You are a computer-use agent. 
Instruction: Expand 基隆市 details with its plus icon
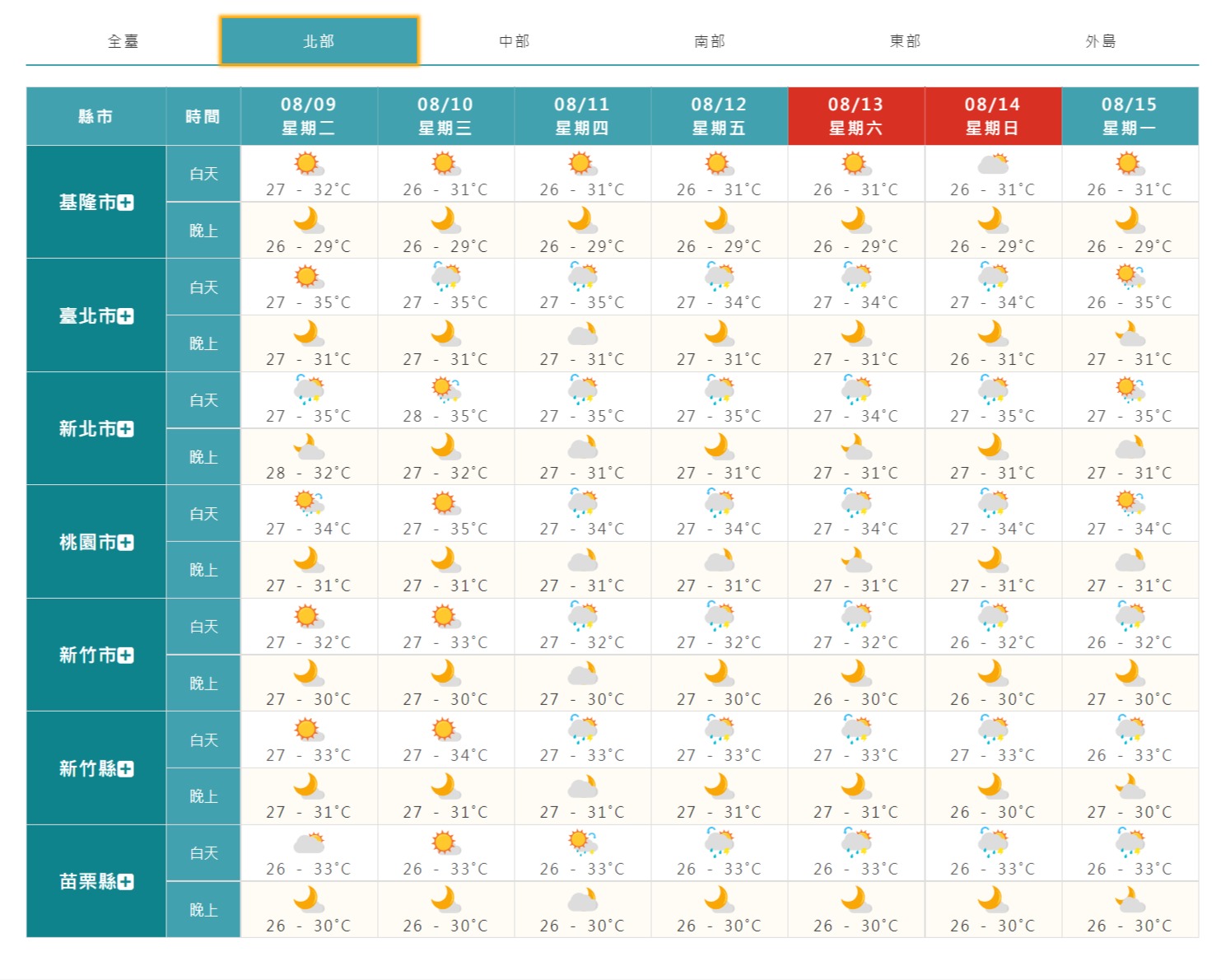pos(123,200)
